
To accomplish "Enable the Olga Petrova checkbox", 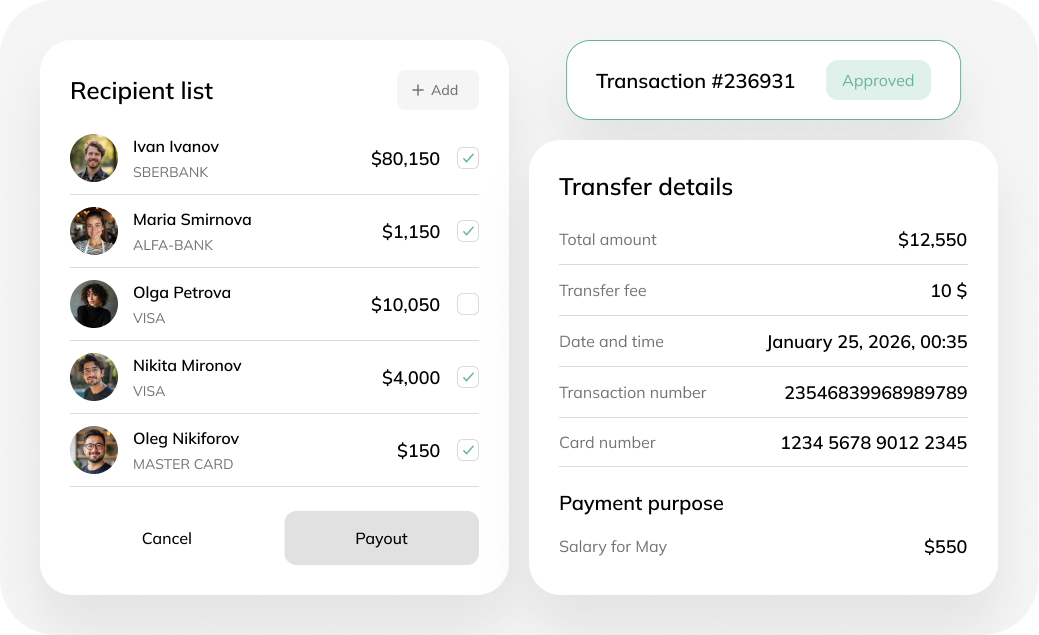I will (x=468, y=304).
